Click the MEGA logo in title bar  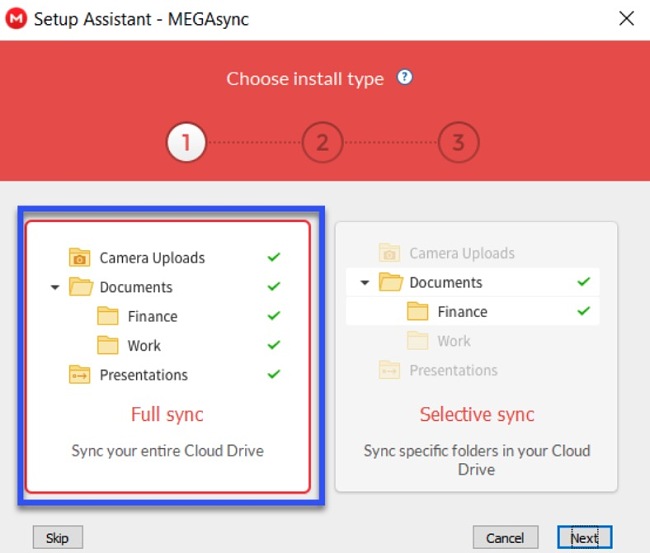[16, 19]
